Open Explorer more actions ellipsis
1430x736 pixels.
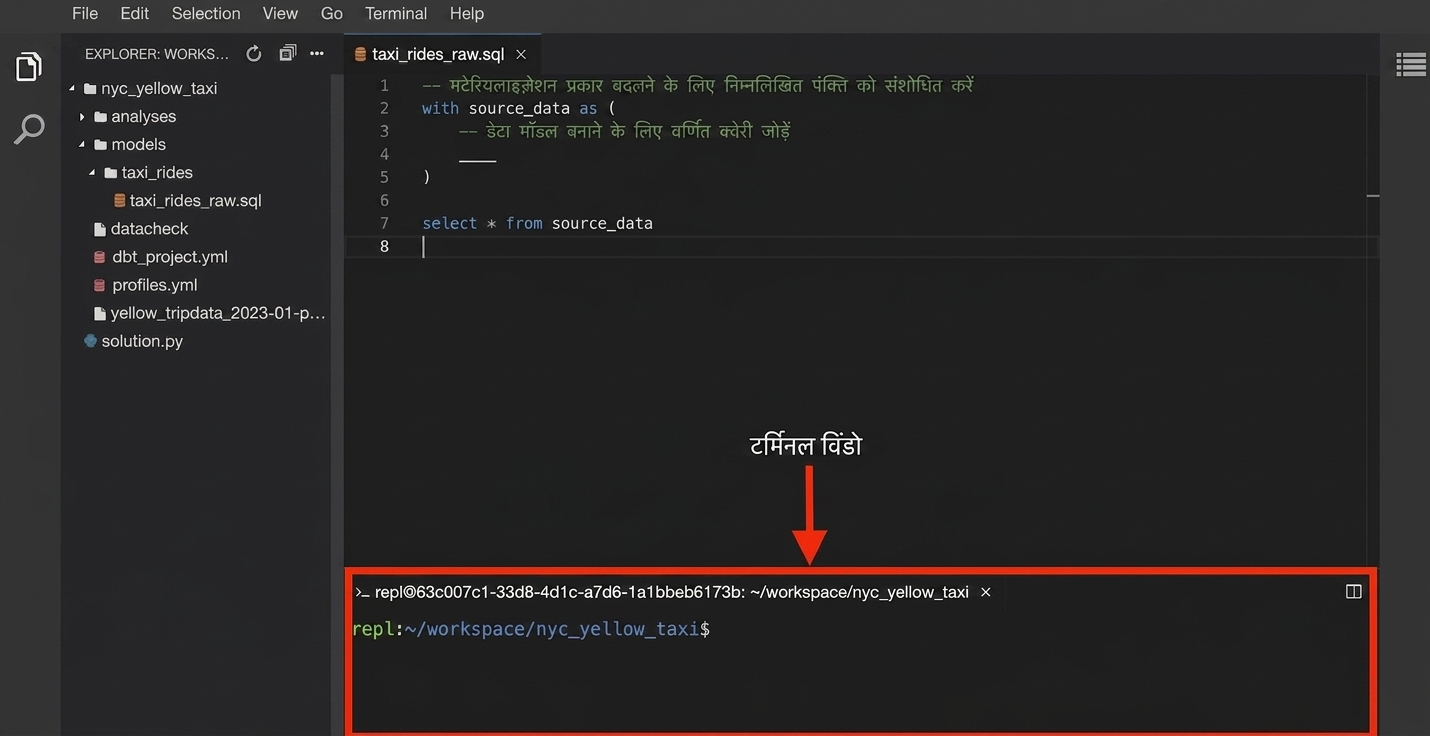[x=317, y=54]
